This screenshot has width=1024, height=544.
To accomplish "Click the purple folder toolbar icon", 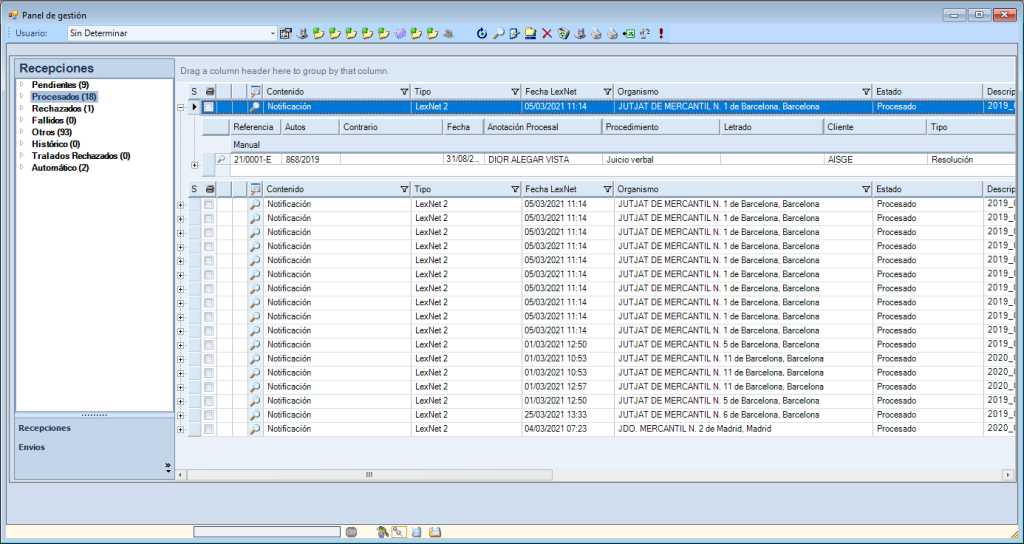I will pyautogui.click(x=400, y=33).
